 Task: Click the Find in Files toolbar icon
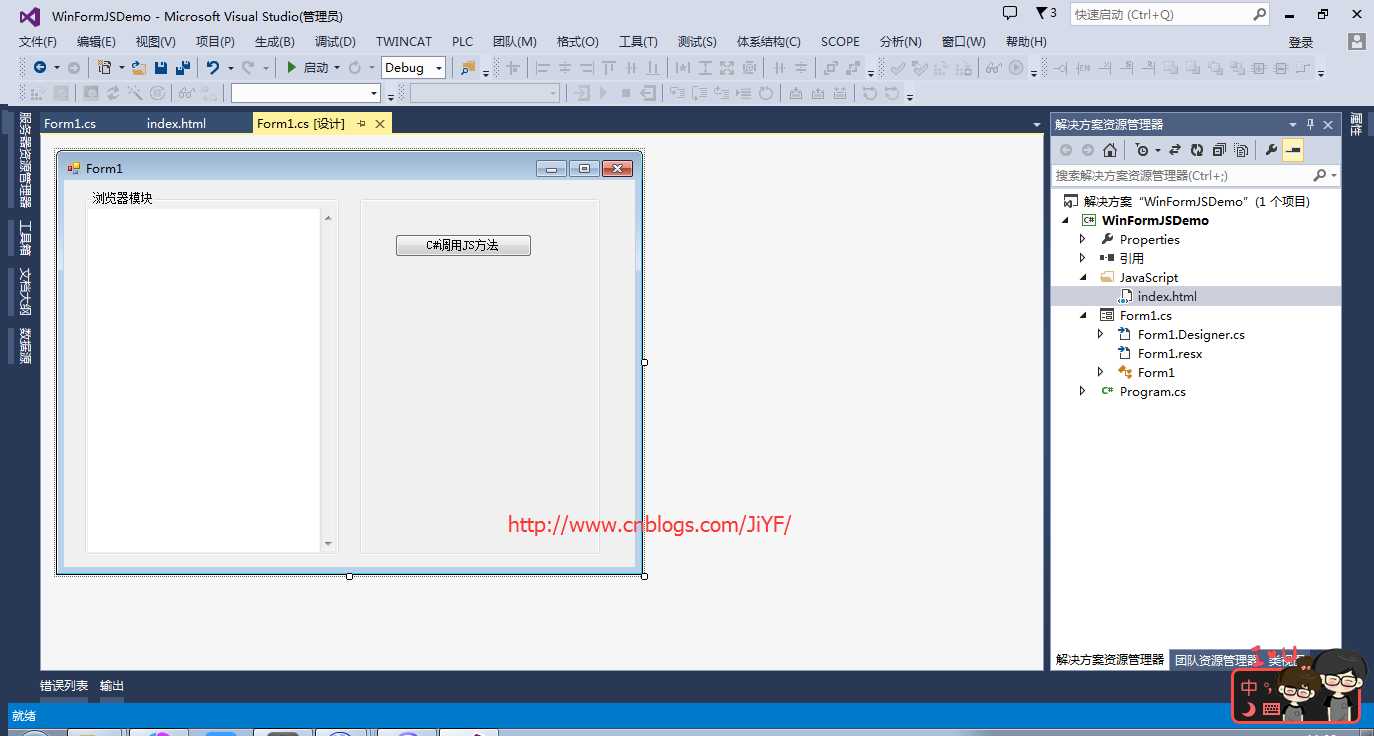468,68
